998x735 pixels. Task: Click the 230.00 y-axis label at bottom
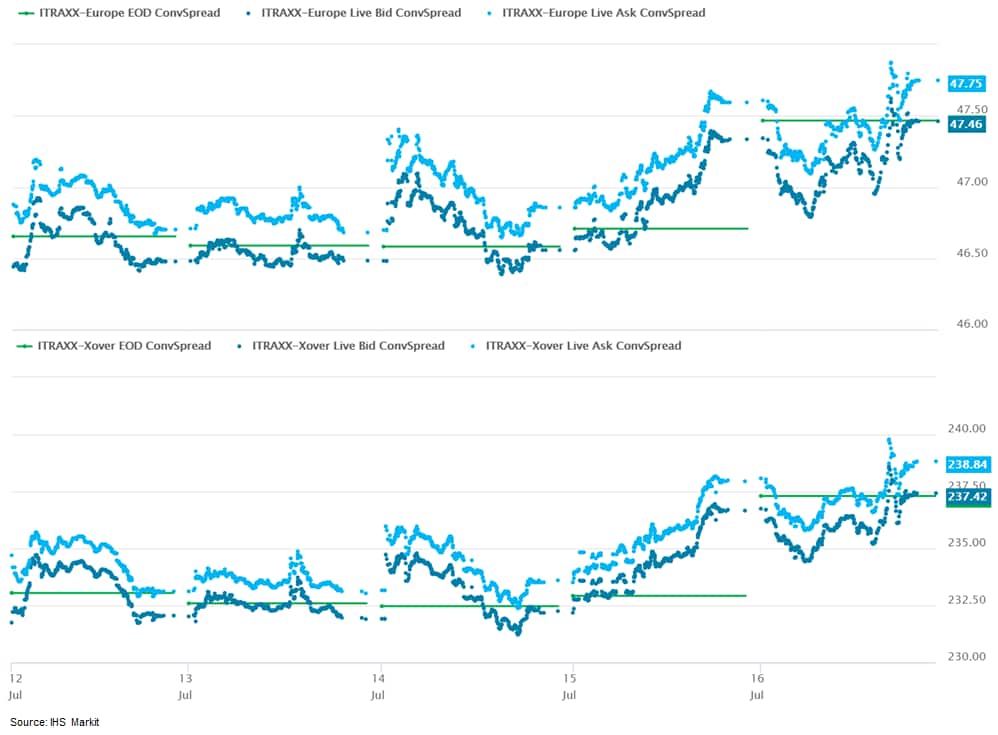click(966, 657)
